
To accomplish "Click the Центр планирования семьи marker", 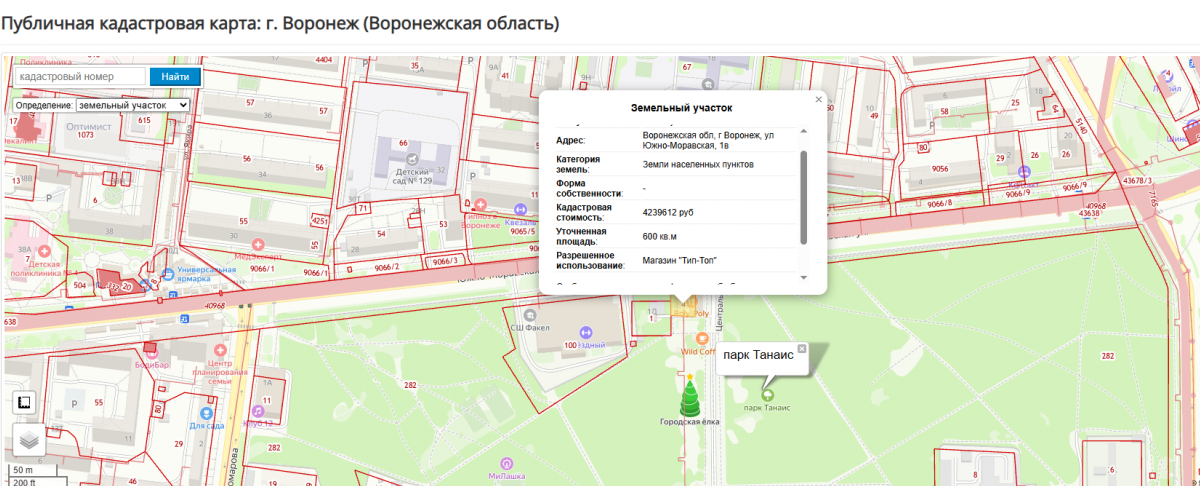I will (219, 350).
